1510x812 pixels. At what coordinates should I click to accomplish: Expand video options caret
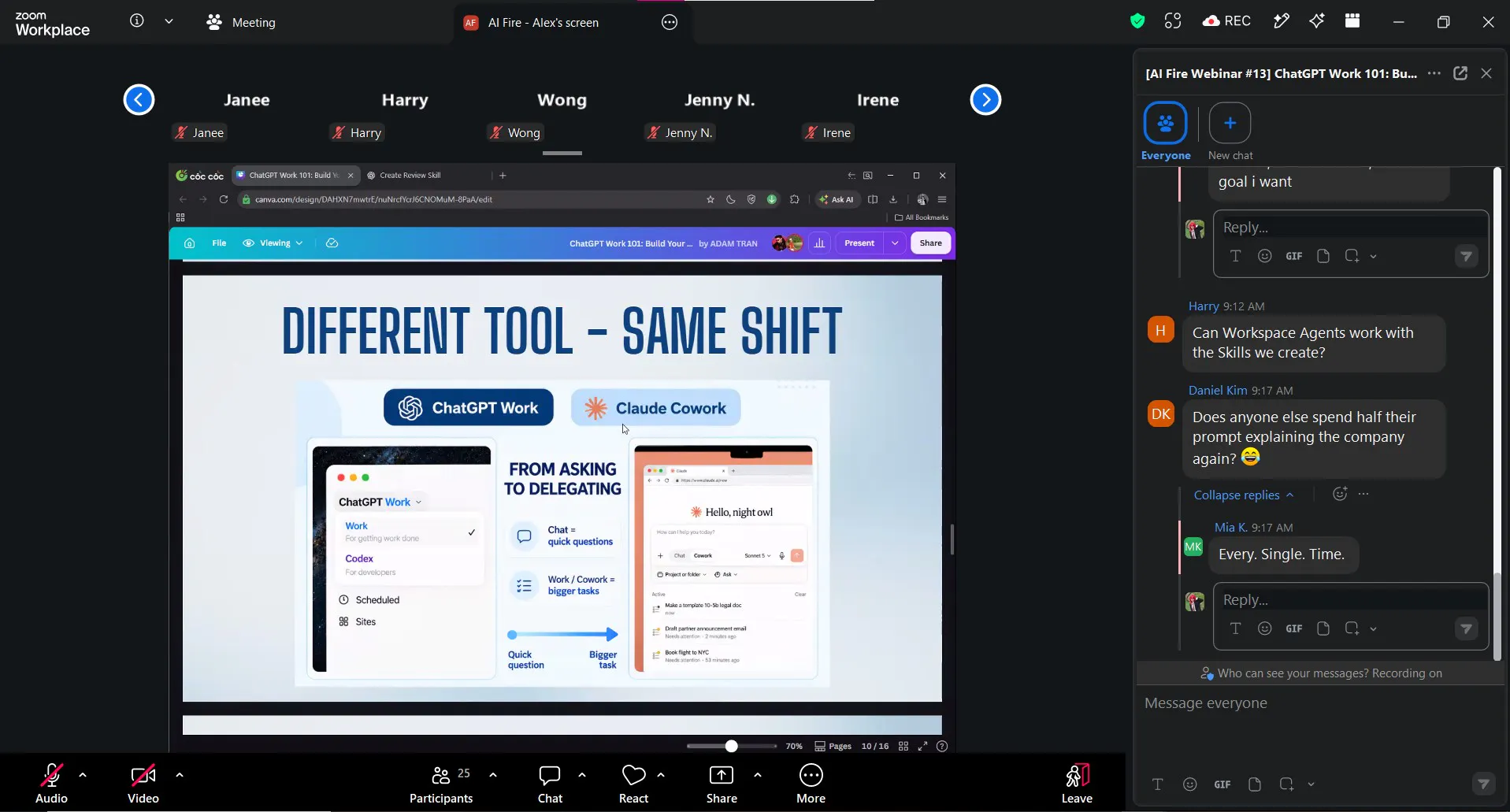coord(180,775)
